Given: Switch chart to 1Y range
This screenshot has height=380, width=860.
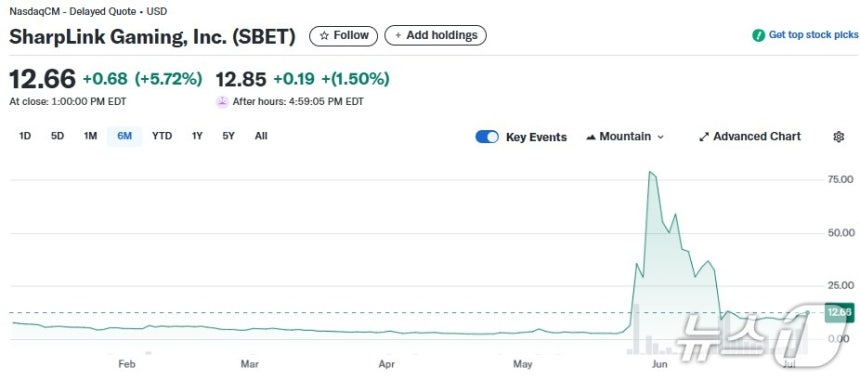Looking at the screenshot, I should pos(197,136).
